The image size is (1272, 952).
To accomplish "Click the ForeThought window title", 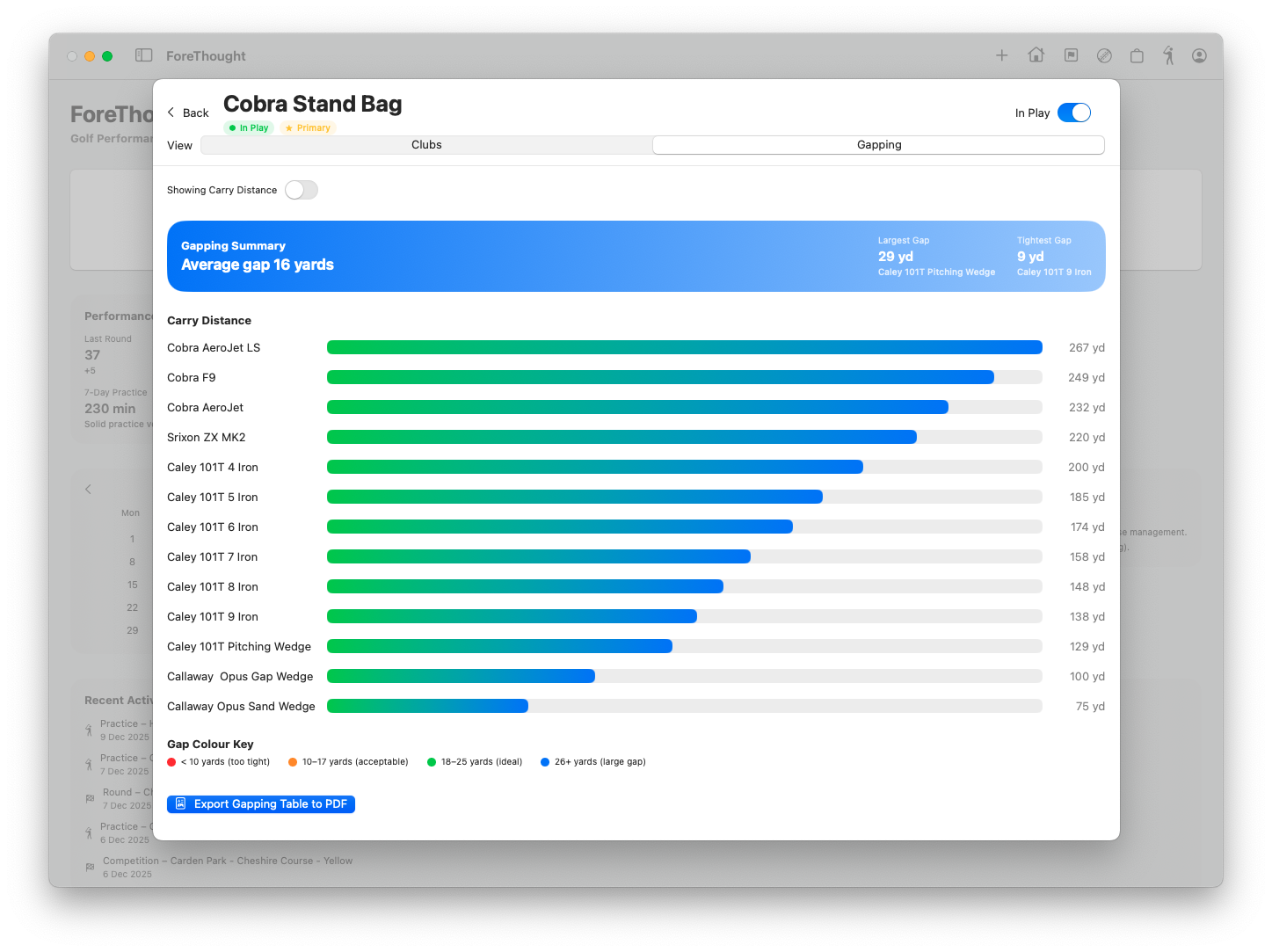I will point(206,55).
